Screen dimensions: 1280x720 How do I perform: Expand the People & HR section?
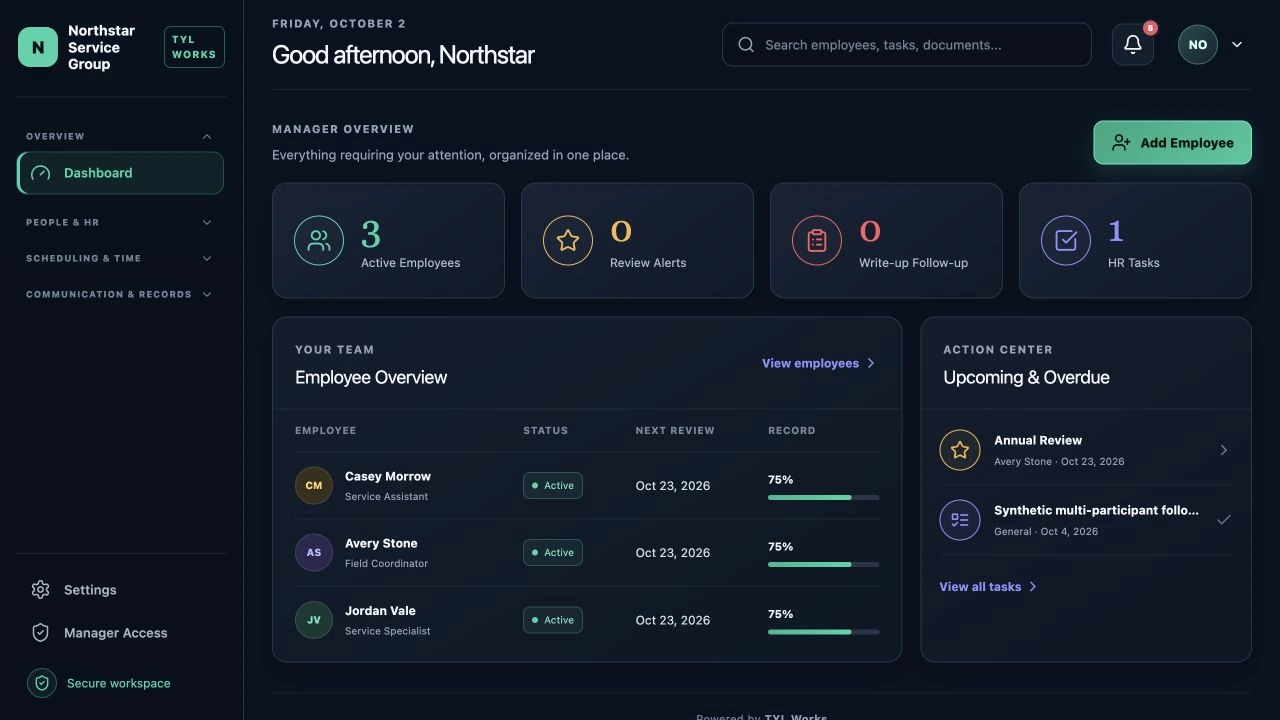tap(207, 223)
